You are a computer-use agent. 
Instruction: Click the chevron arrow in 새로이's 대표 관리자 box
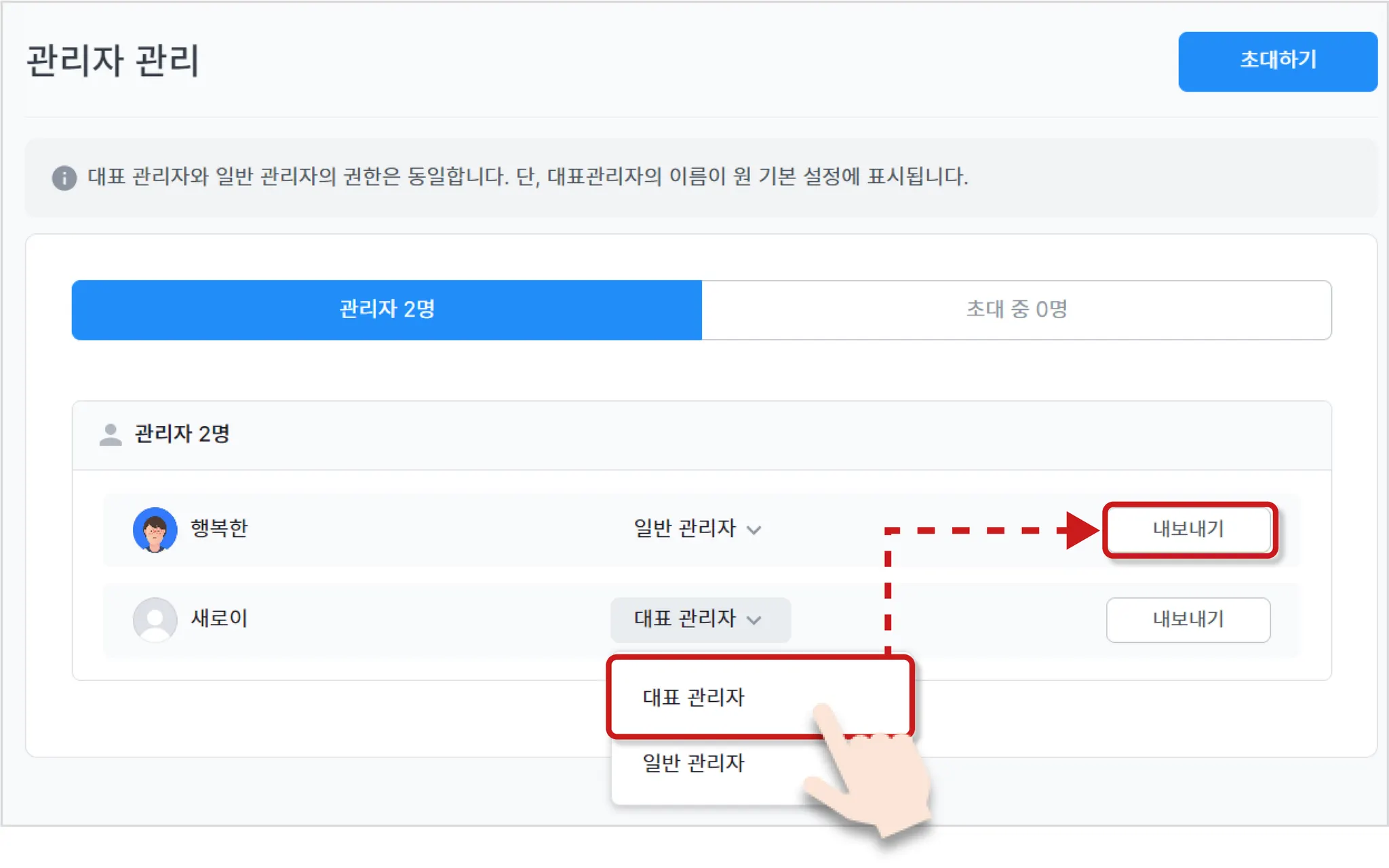click(754, 620)
